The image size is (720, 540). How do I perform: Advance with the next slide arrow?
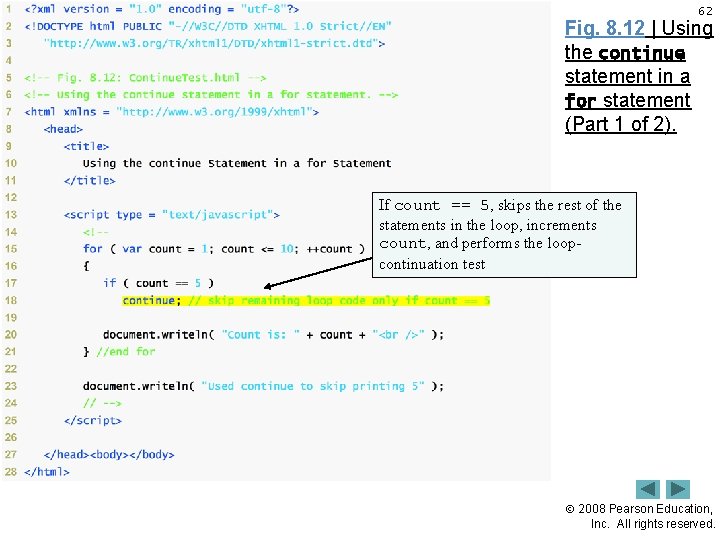pyautogui.click(x=678, y=489)
